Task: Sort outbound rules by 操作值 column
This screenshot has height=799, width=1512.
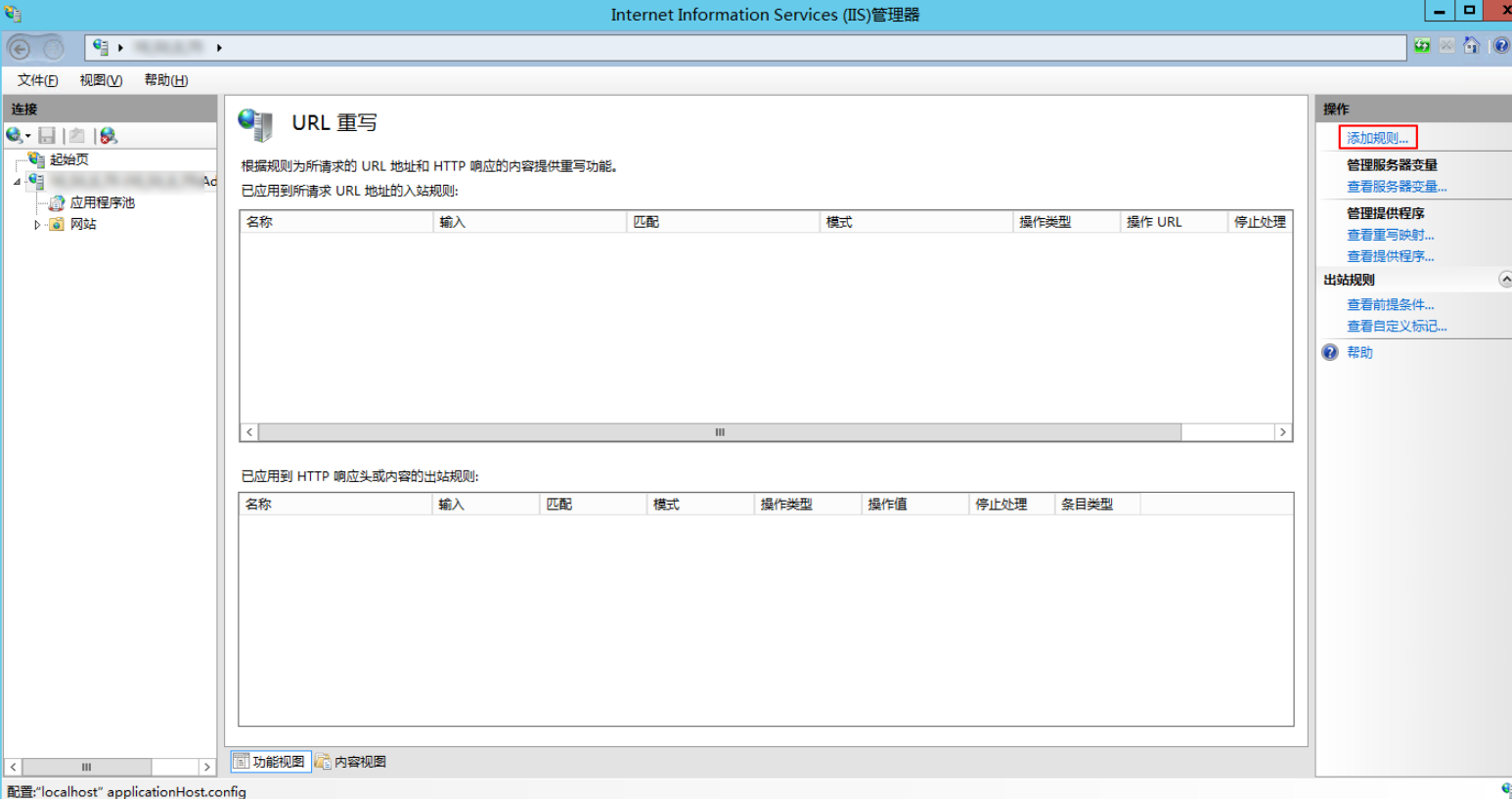Action: pyautogui.click(x=915, y=504)
